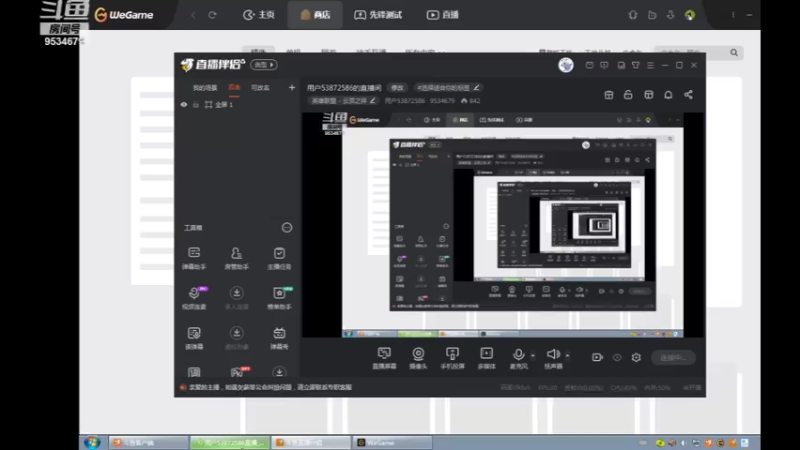Click the stream connecting button at bottom right

pos(673,358)
